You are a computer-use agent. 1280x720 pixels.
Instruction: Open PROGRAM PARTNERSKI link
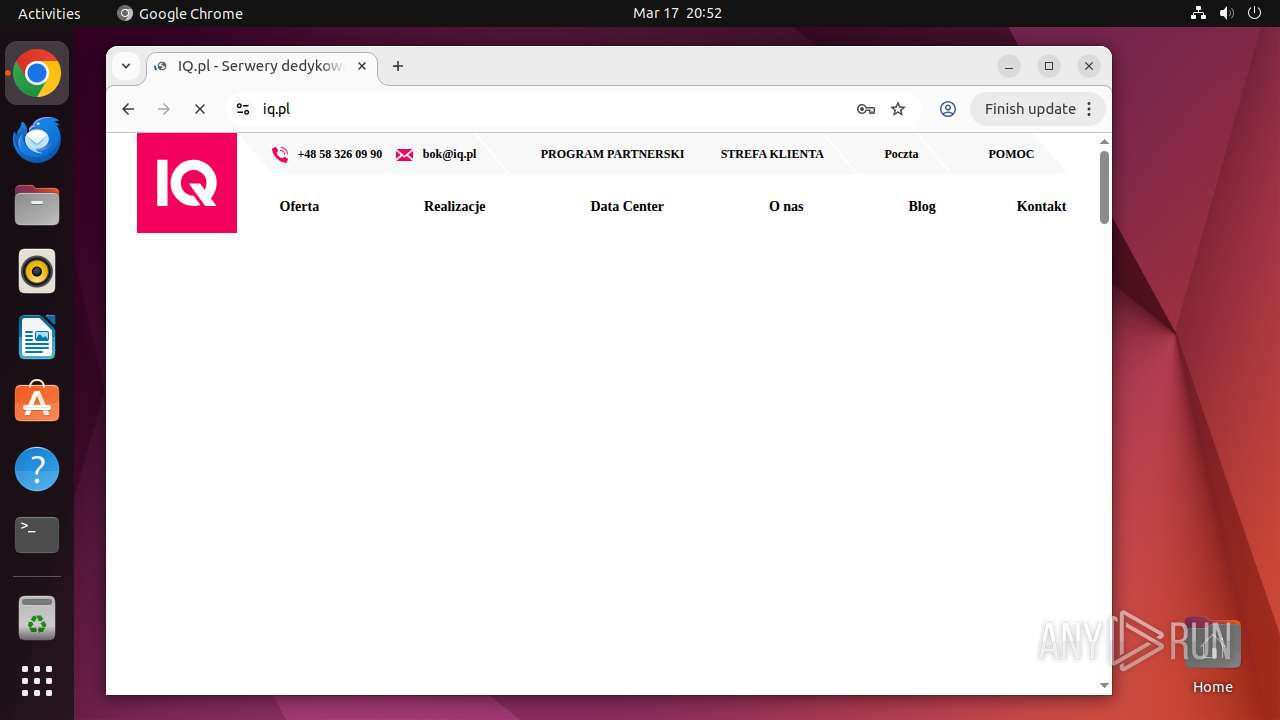(612, 154)
